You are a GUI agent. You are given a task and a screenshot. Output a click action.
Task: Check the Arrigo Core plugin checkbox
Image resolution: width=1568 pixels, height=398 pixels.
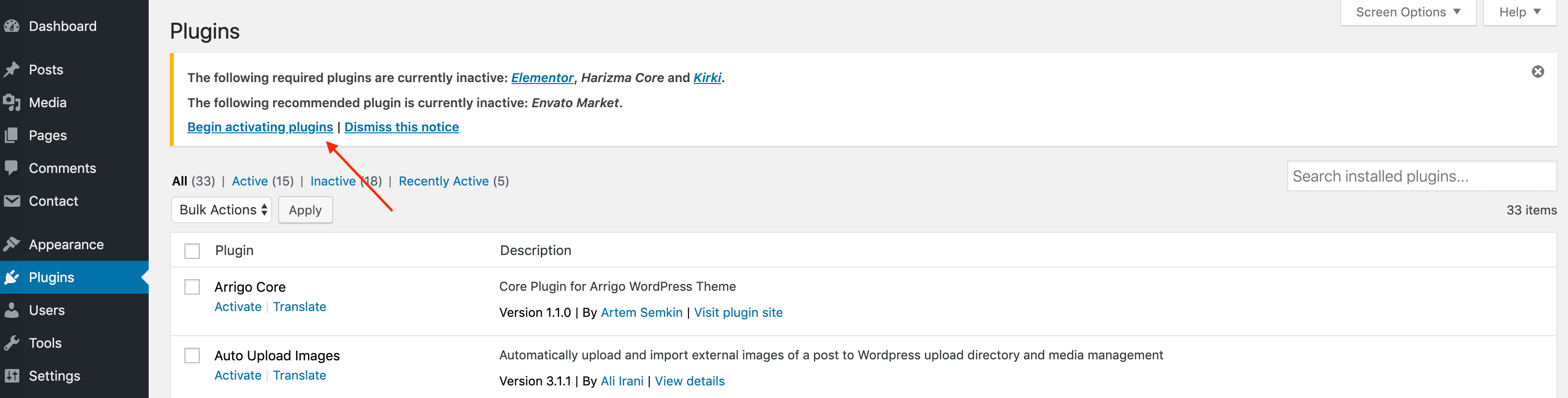[x=192, y=286]
